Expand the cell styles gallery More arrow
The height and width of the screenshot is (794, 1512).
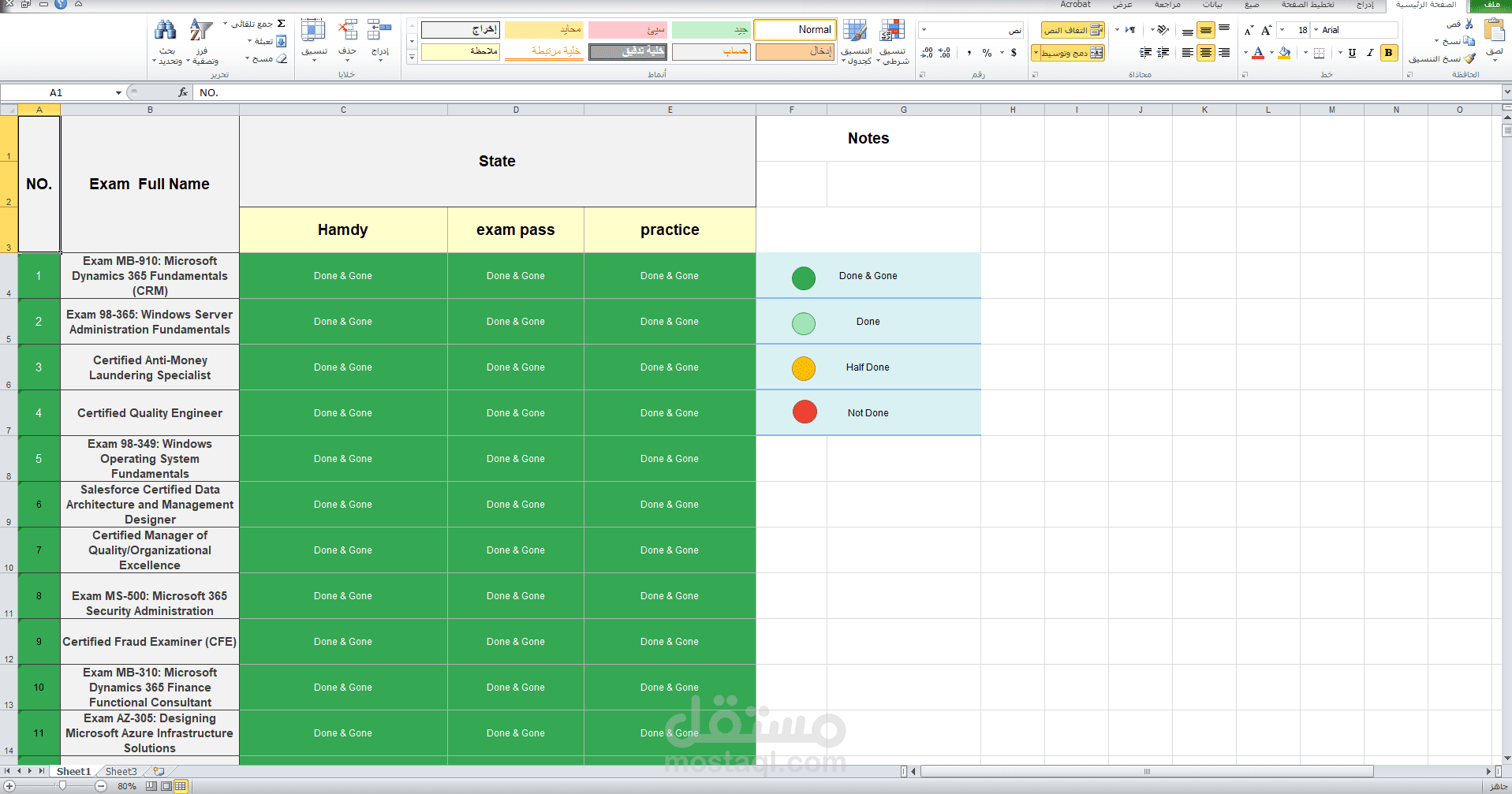(412, 57)
